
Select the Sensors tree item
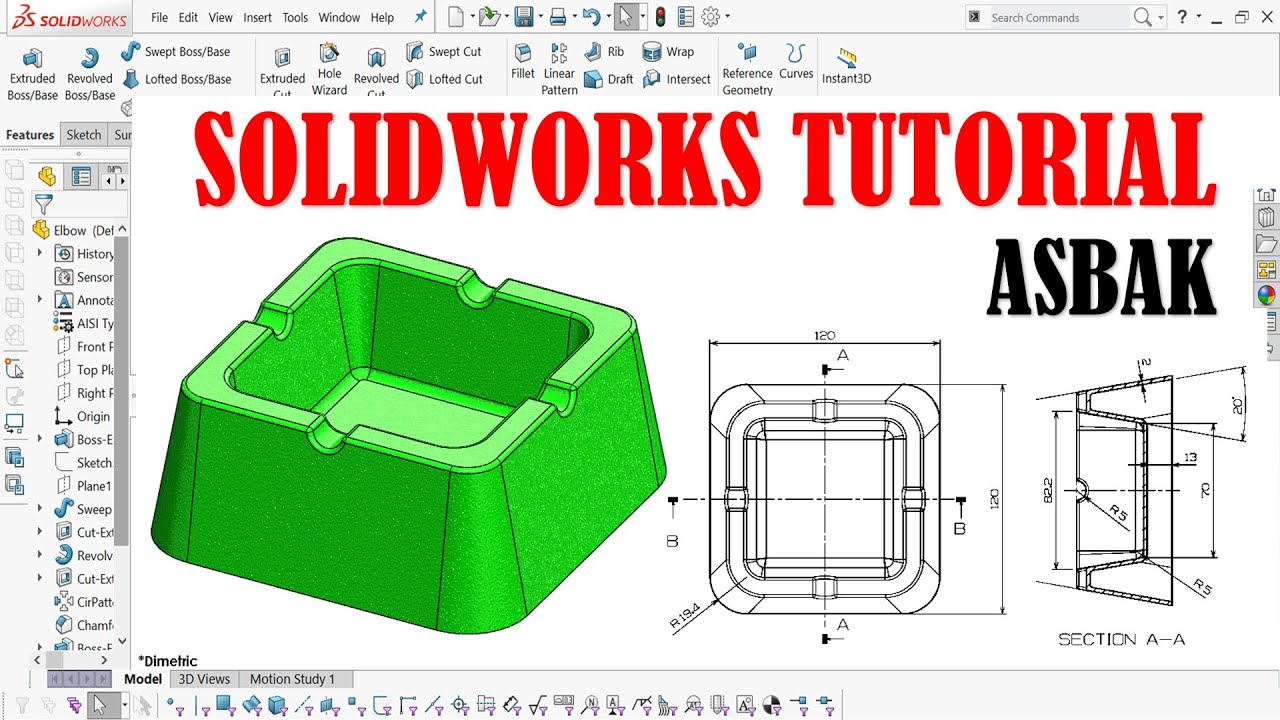point(84,277)
